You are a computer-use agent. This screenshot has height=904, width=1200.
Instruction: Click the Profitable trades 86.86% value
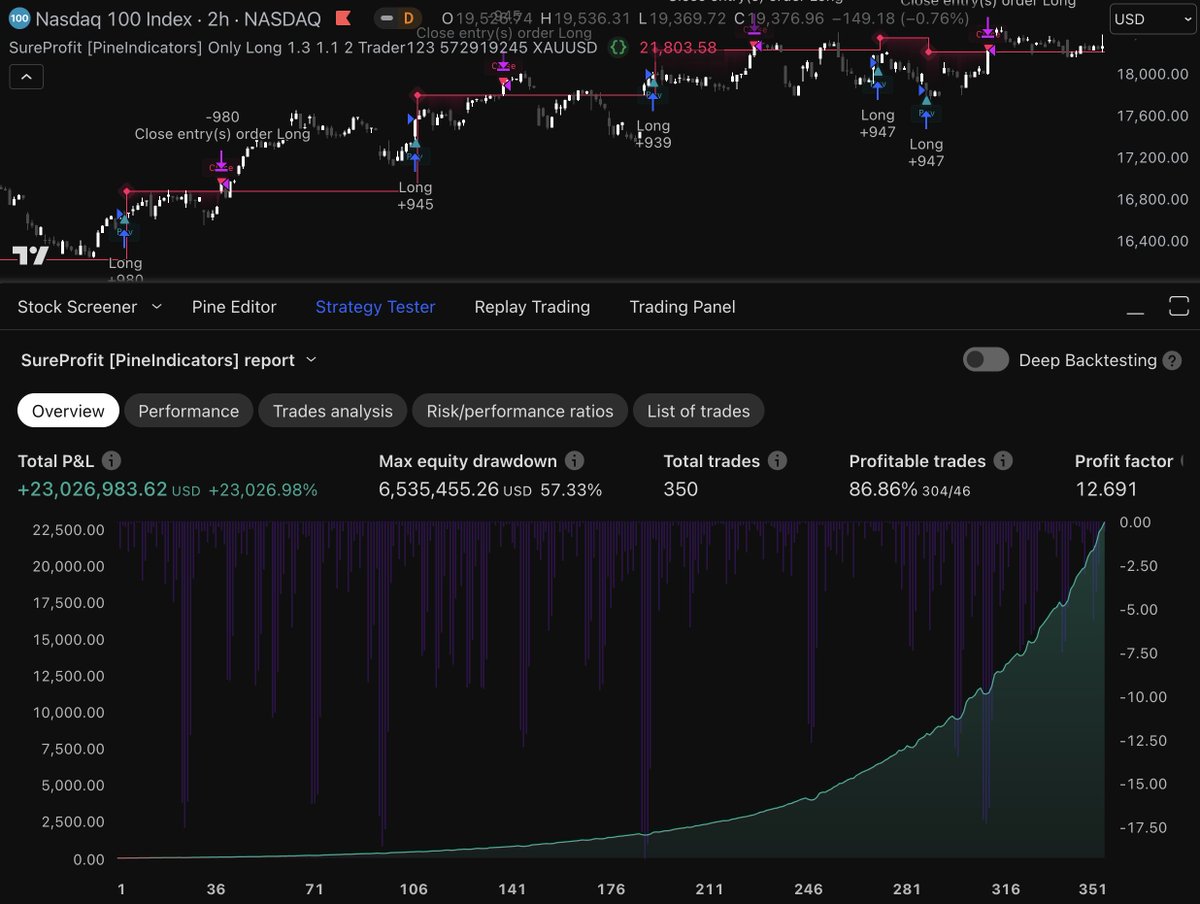[x=883, y=489]
